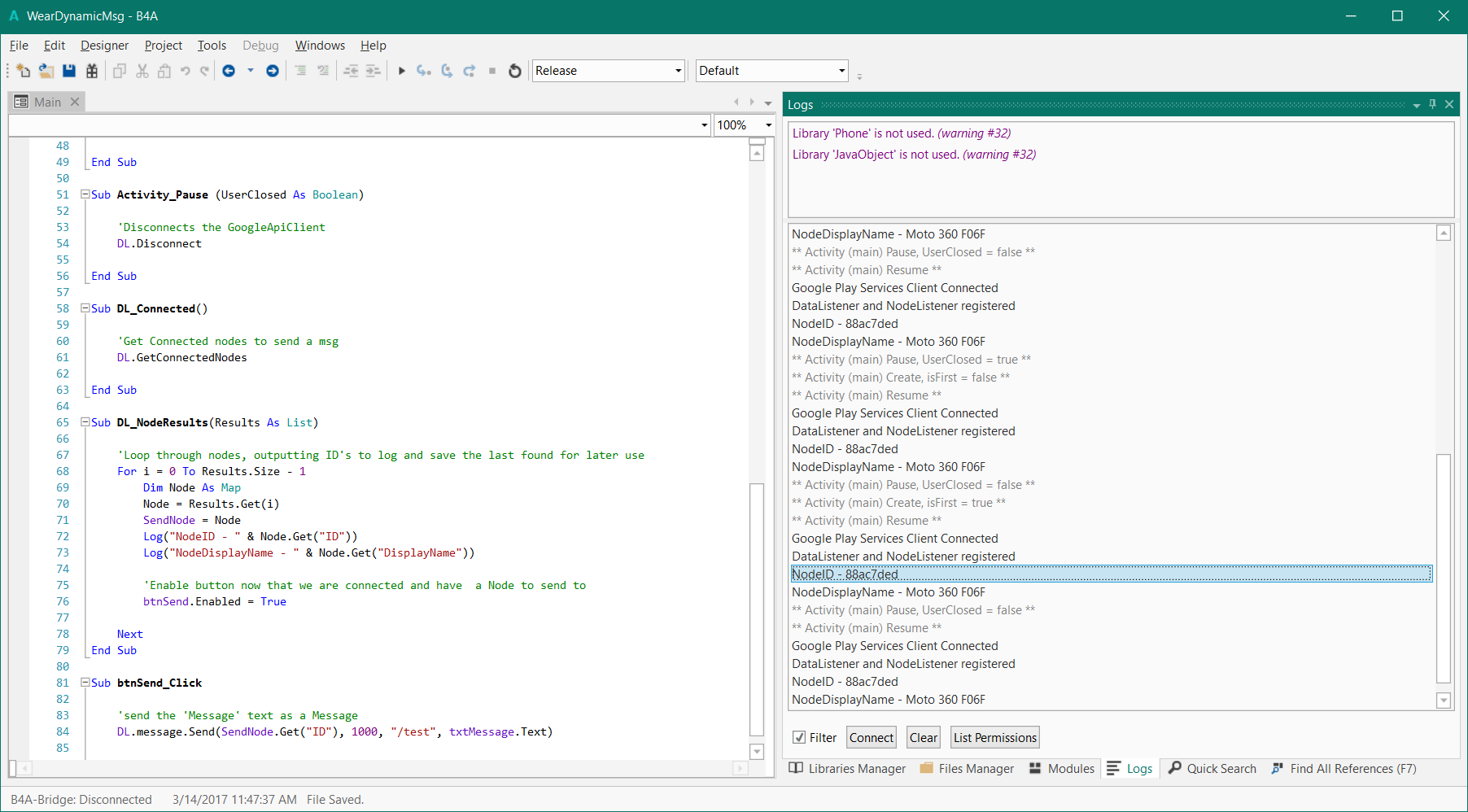
Task: Copy selection using toolbar copy icon
Action: tap(120, 71)
